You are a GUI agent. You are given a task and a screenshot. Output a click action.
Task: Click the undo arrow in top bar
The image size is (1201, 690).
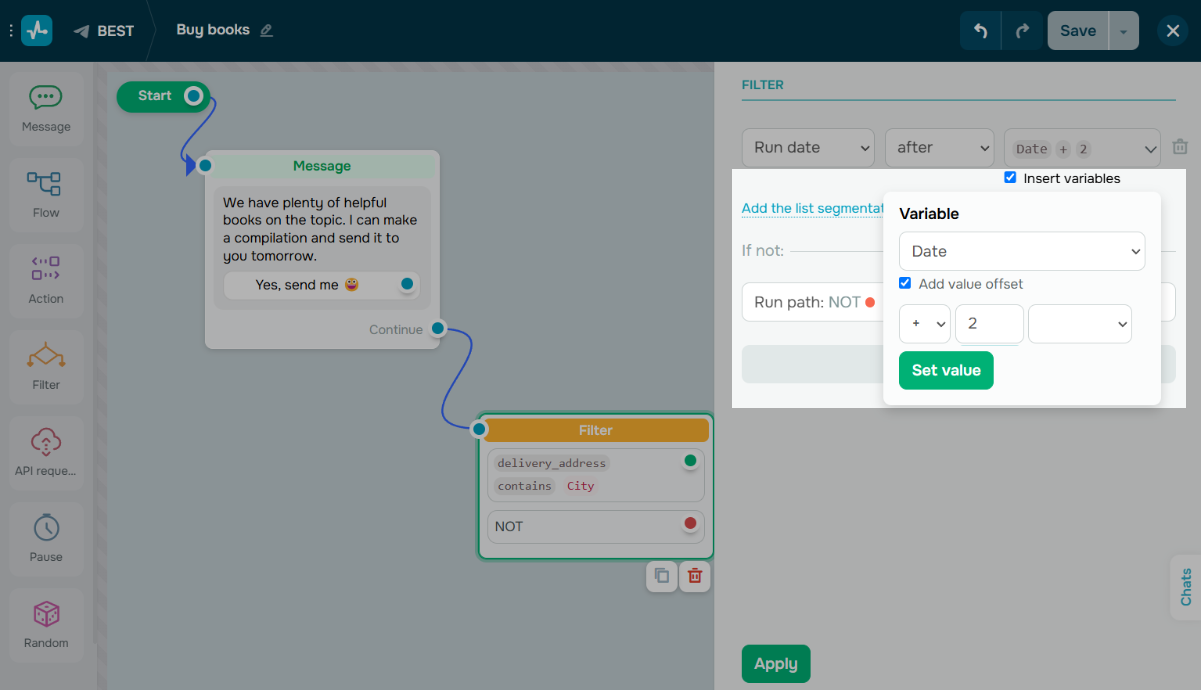[x=980, y=31]
